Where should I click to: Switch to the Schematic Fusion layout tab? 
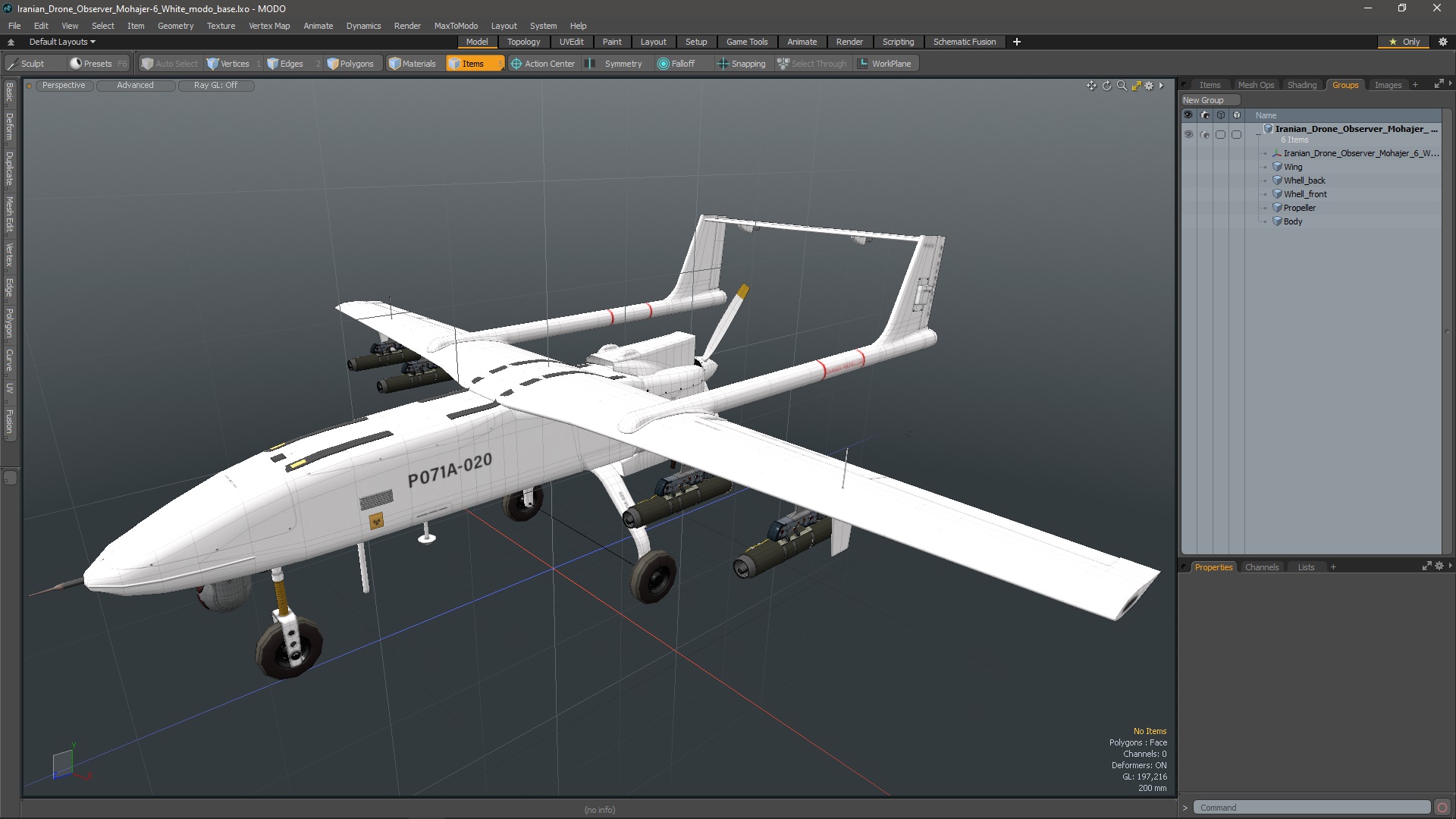coord(965,42)
